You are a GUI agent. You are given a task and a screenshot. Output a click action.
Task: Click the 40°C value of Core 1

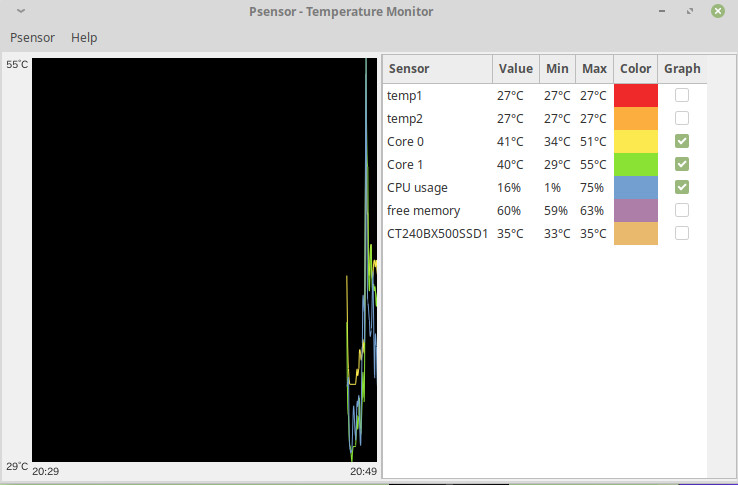pyautogui.click(x=510, y=165)
